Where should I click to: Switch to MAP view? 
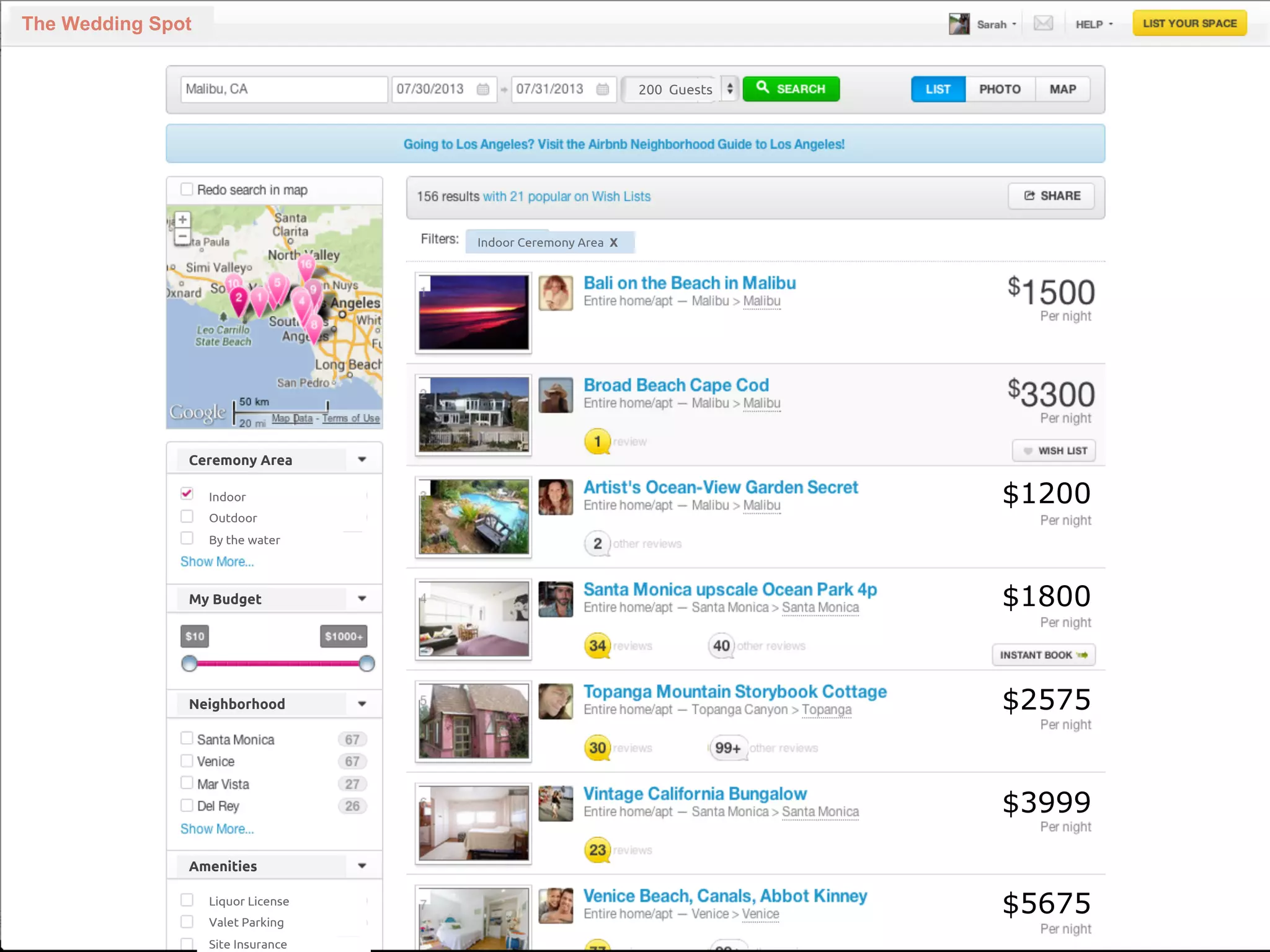(x=1062, y=89)
